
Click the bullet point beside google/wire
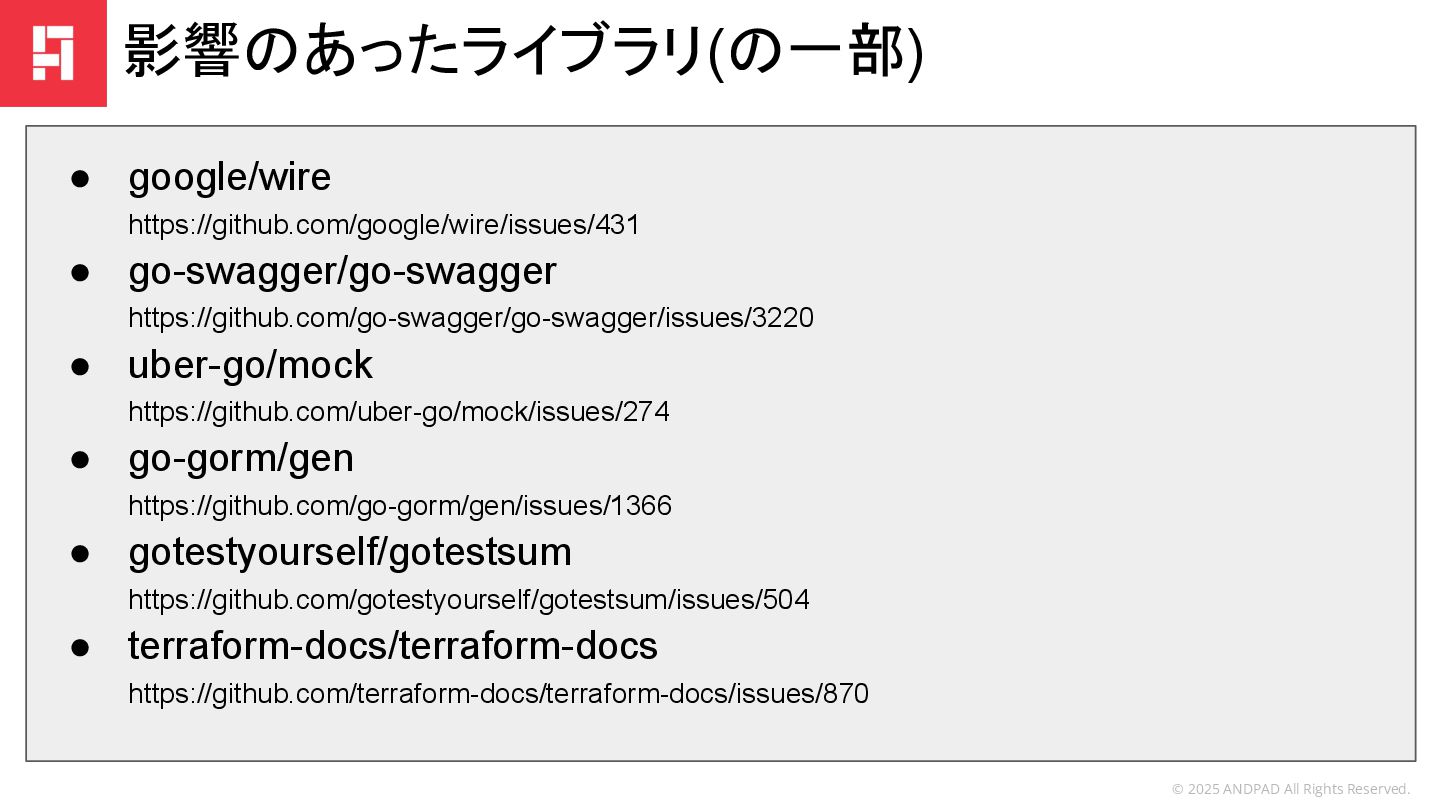(x=80, y=179)
